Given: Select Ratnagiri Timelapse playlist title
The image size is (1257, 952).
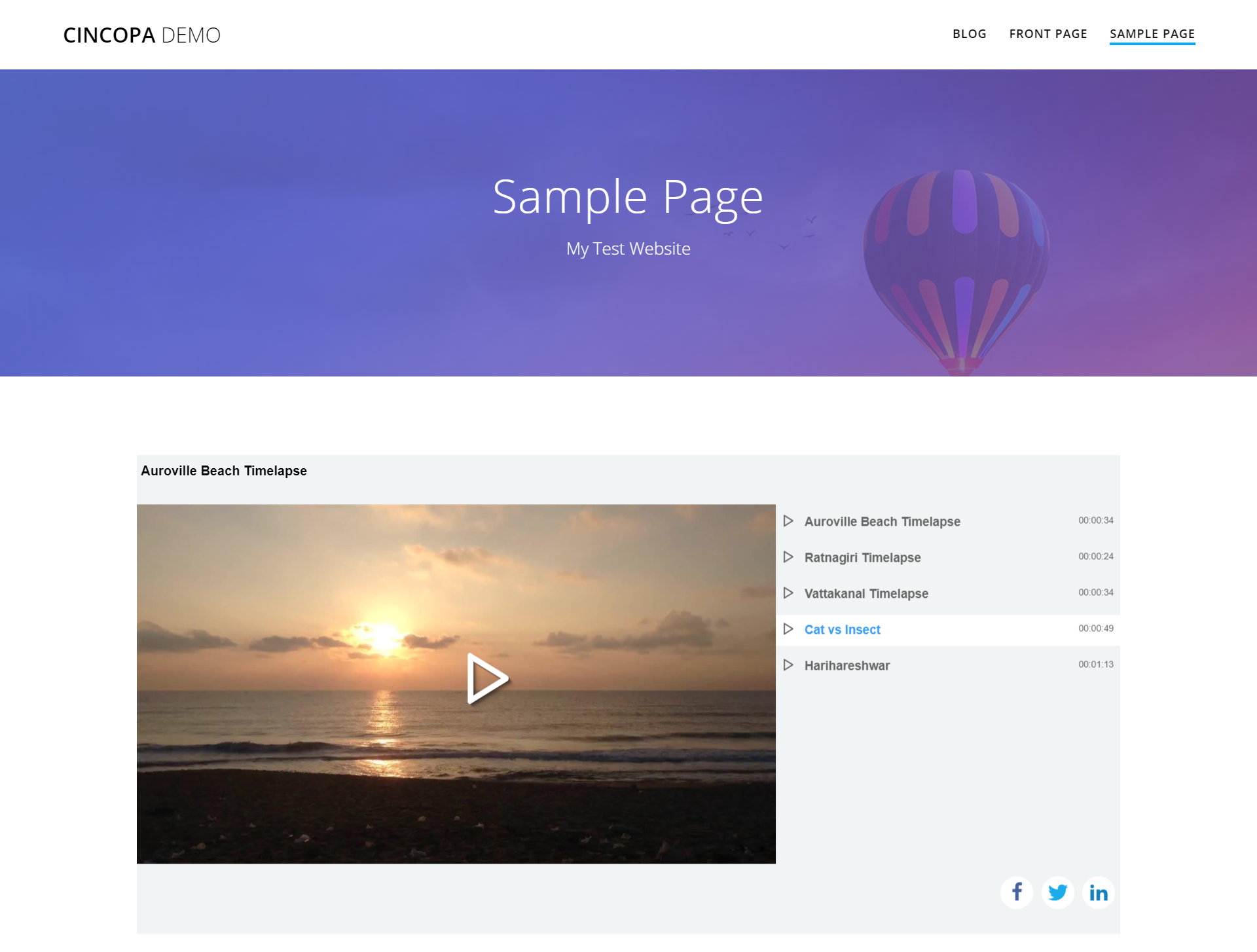Looking at the screenshot, I should coord(862,558).
